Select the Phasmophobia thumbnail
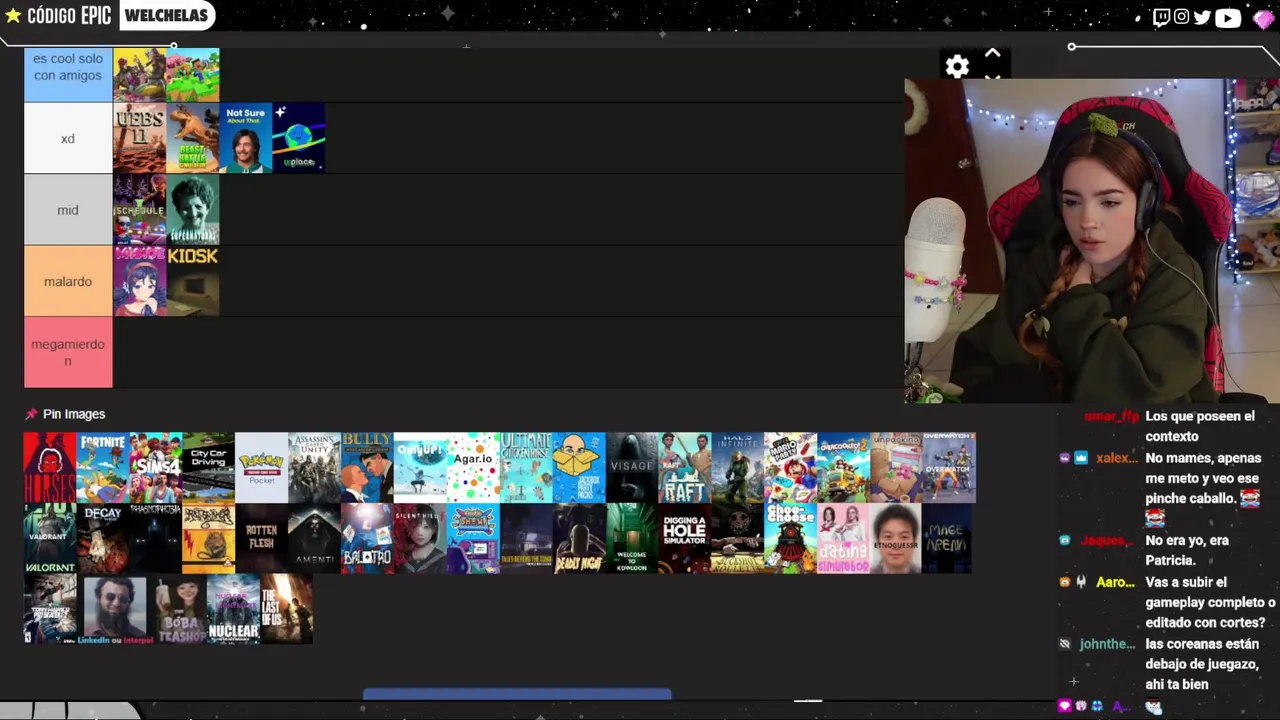The height and width of the screenshot is (720, 1280). [x=156, y=538]
